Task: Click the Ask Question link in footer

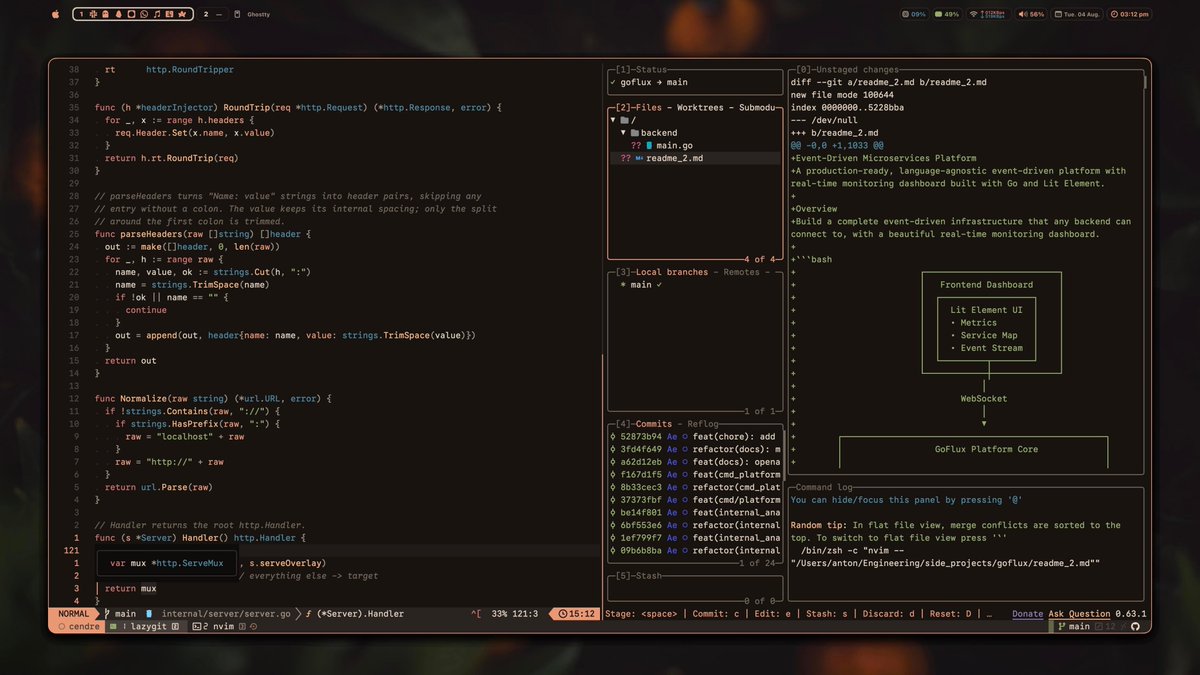Action: point(1079,614)
